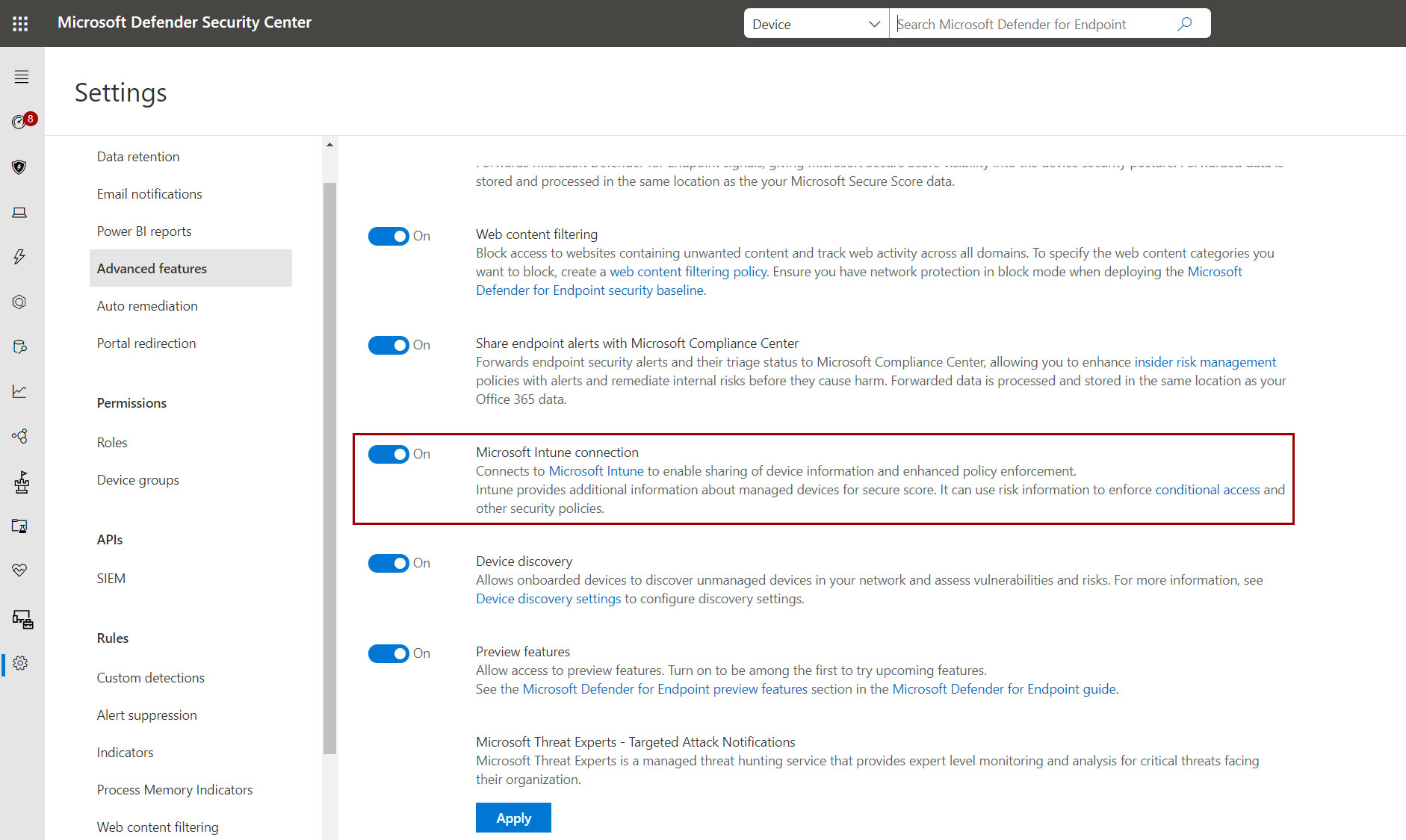Focus the Search Microsoft Defender for Endpoint field

1031,24
